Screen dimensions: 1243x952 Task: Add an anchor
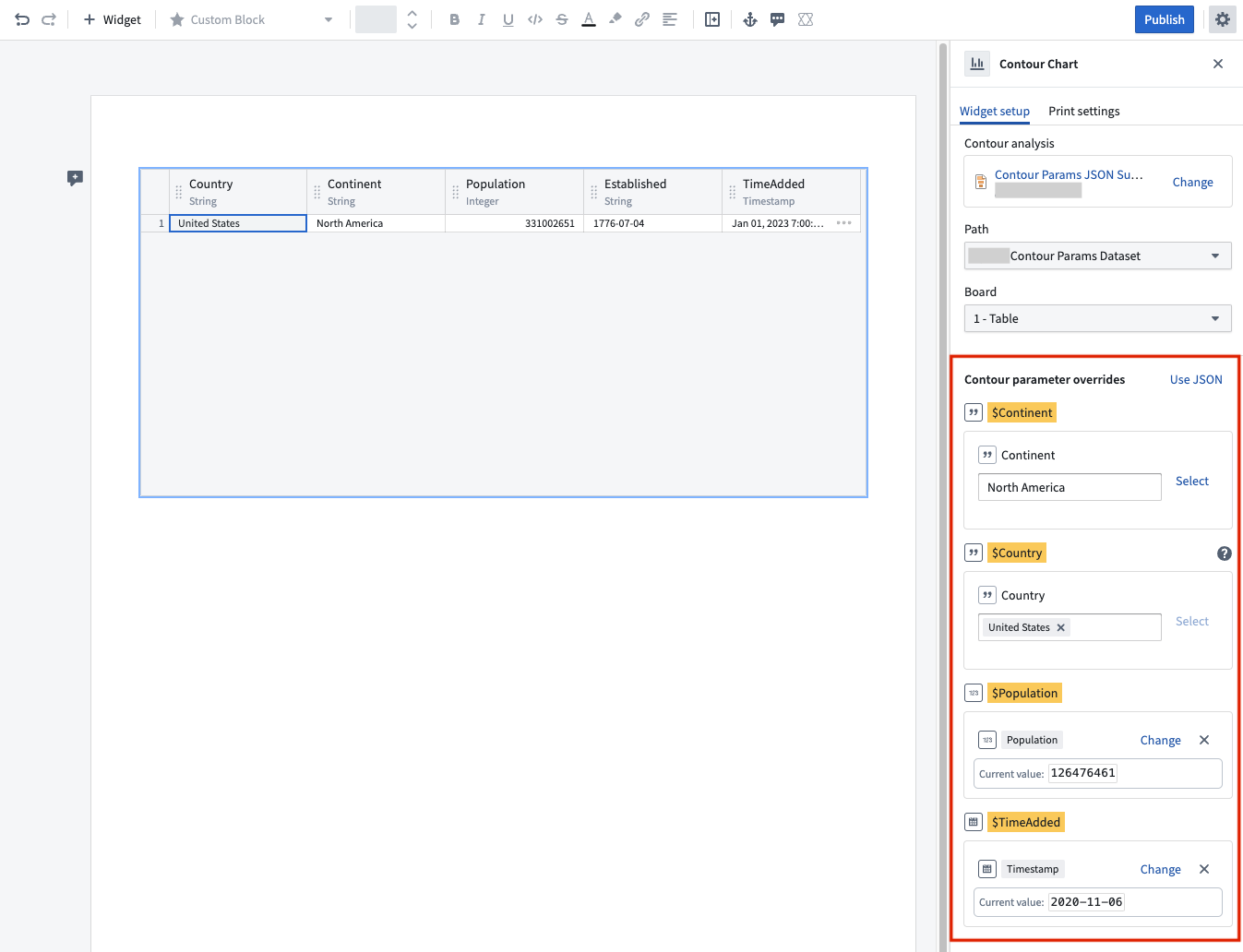[x=750, y=19]
